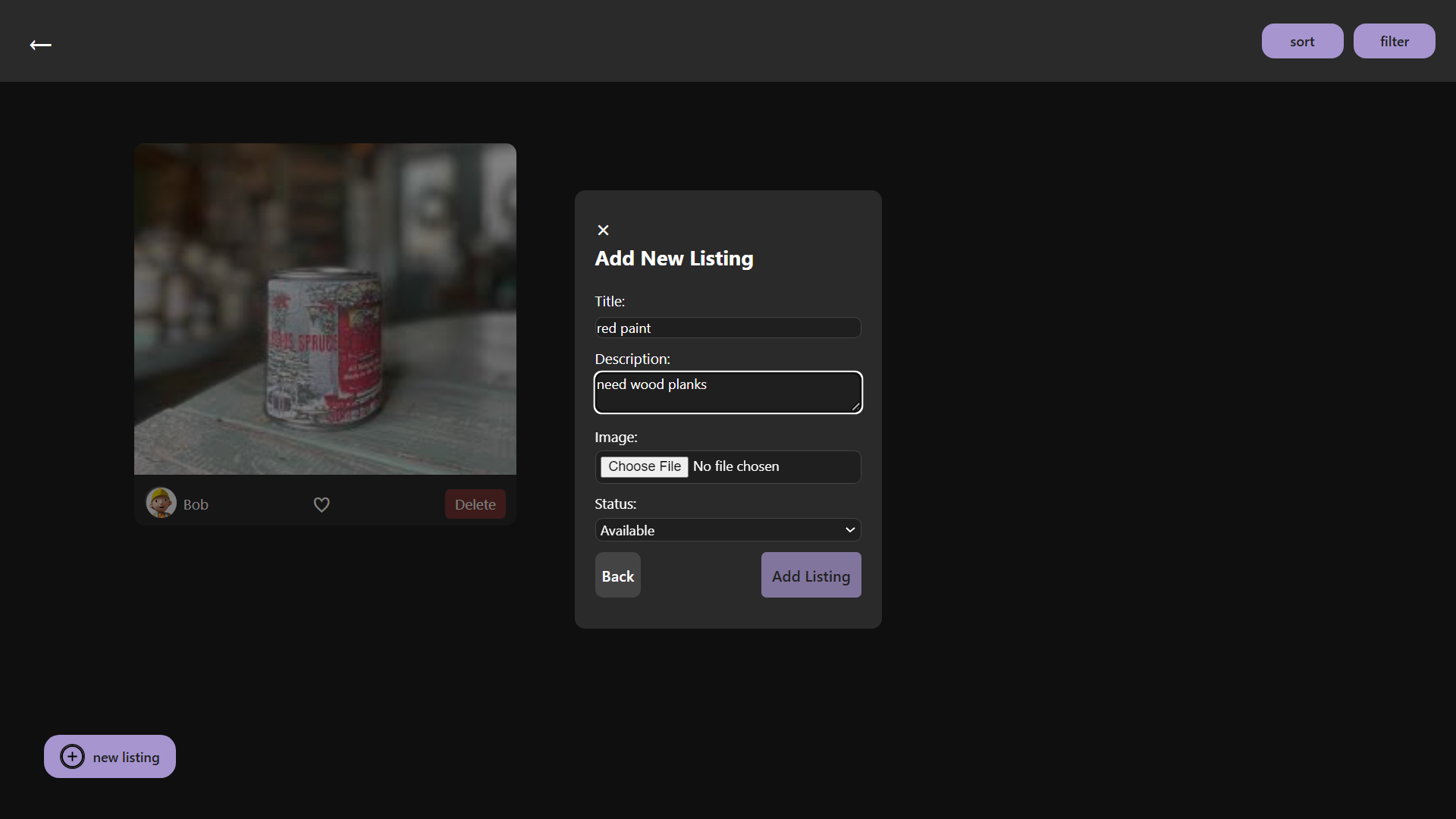This screenshot has width=1456, height=819.
Task: Grab the Description textarea resize handle
Action: tap(855, 407)
